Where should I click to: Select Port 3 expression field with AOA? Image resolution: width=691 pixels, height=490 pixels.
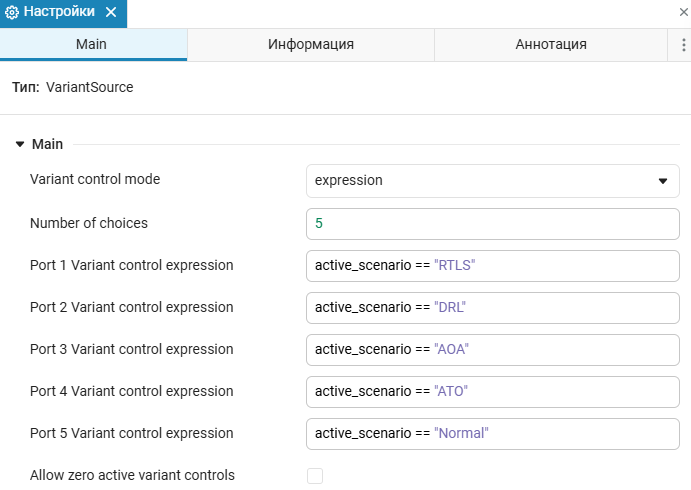click(491, 349)
